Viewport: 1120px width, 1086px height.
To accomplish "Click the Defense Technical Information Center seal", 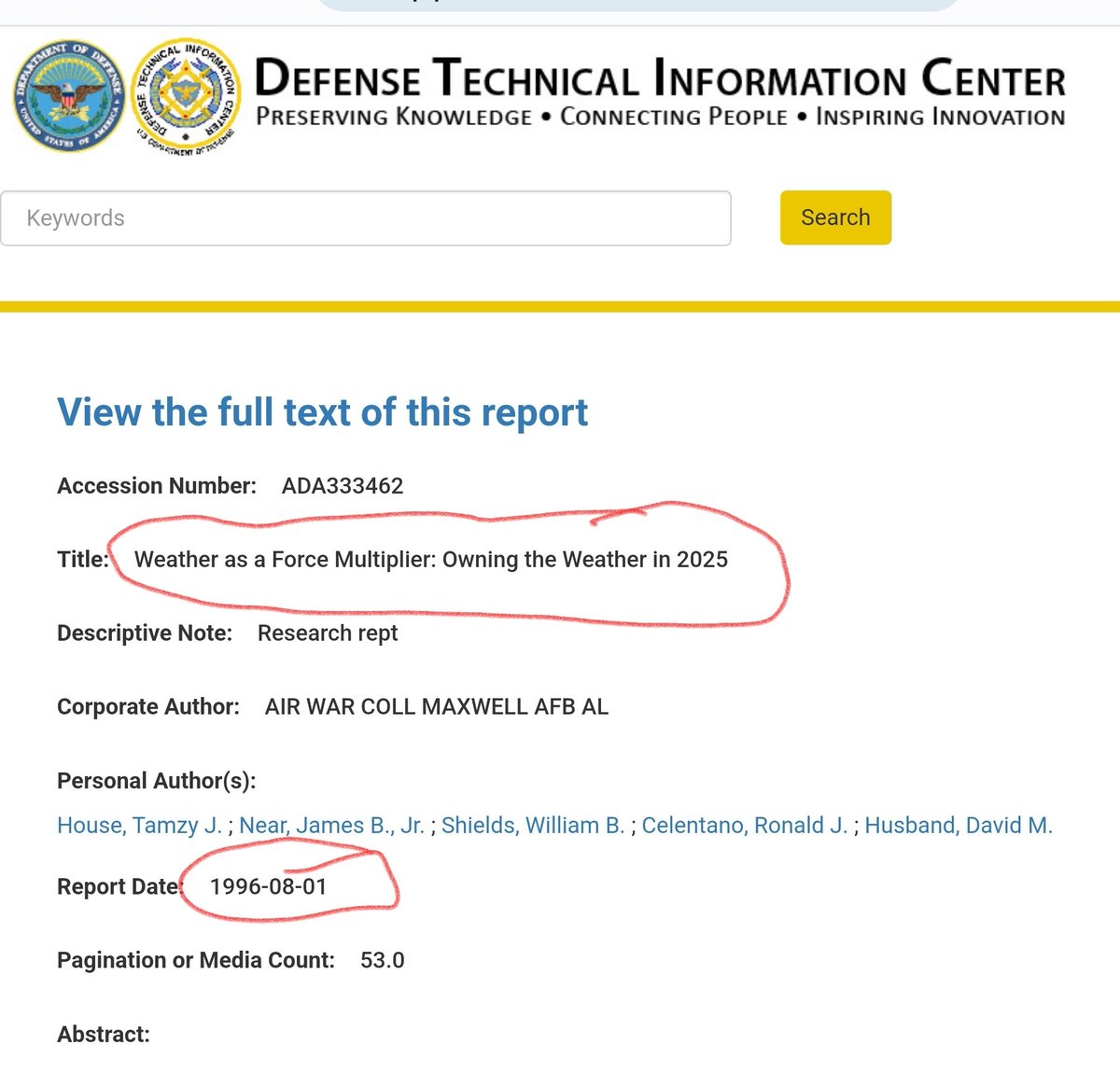I will click(x=185, y=97).
